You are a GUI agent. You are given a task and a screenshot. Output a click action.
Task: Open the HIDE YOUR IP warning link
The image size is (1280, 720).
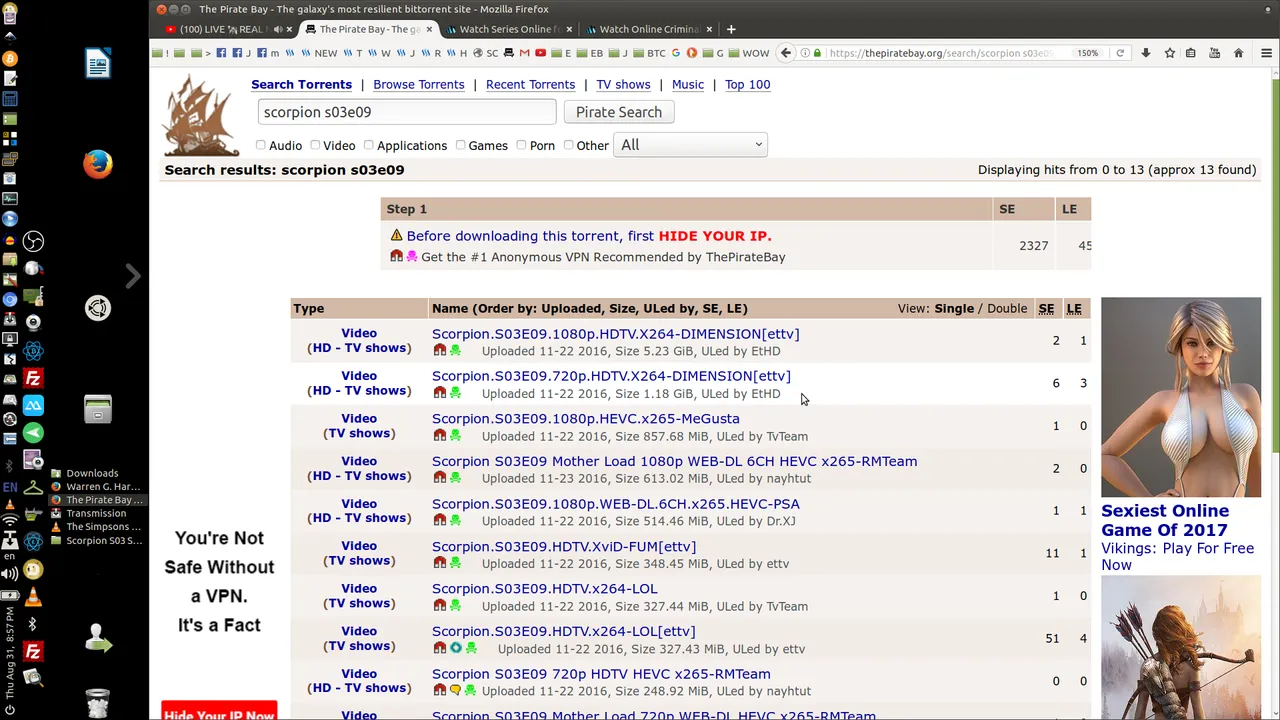[715, 236]
